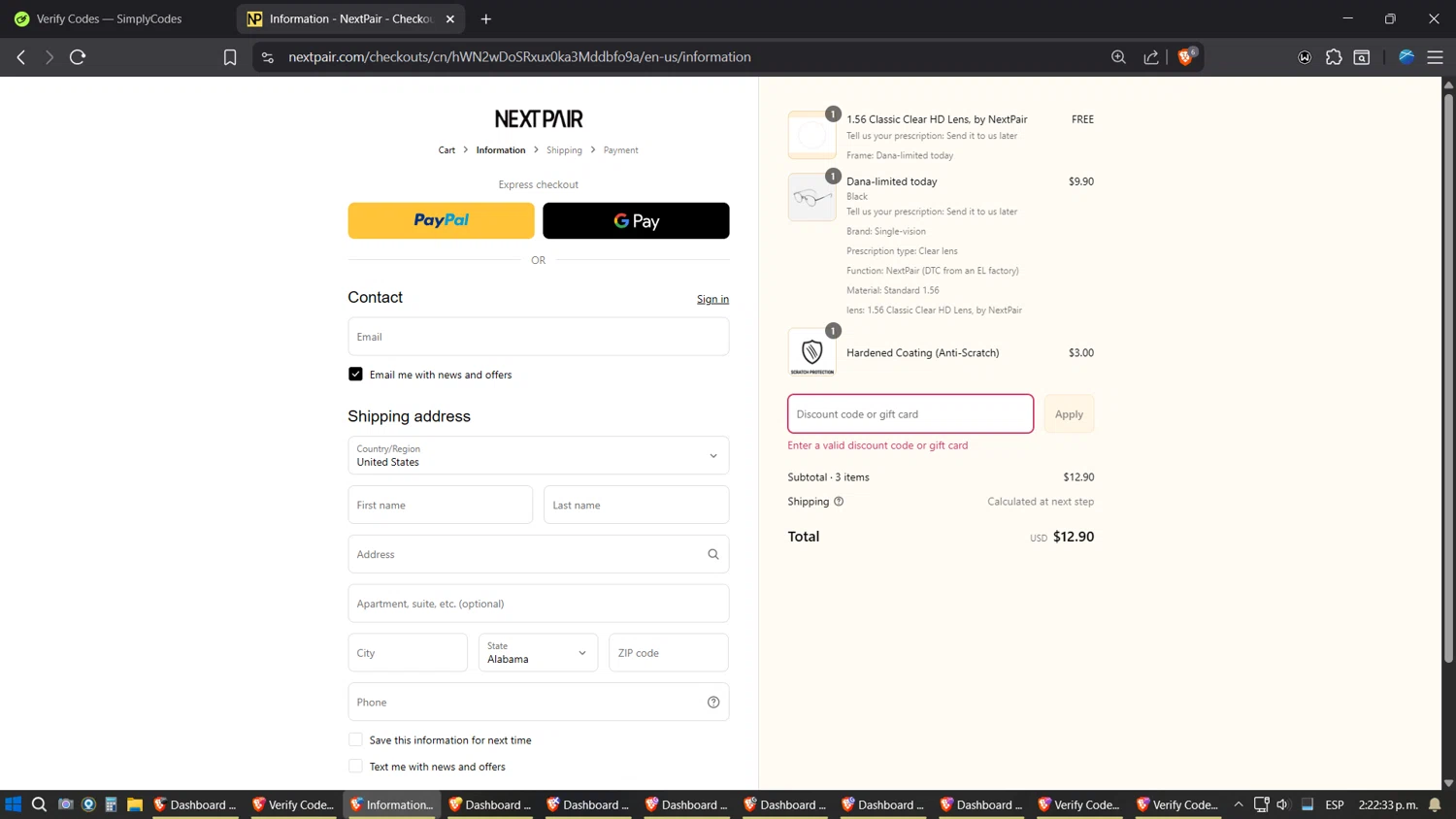The width and height of the screenshot is (1456, 819).
Task: Click the Hardened Coating shield thumbnail
Action: 812,352
